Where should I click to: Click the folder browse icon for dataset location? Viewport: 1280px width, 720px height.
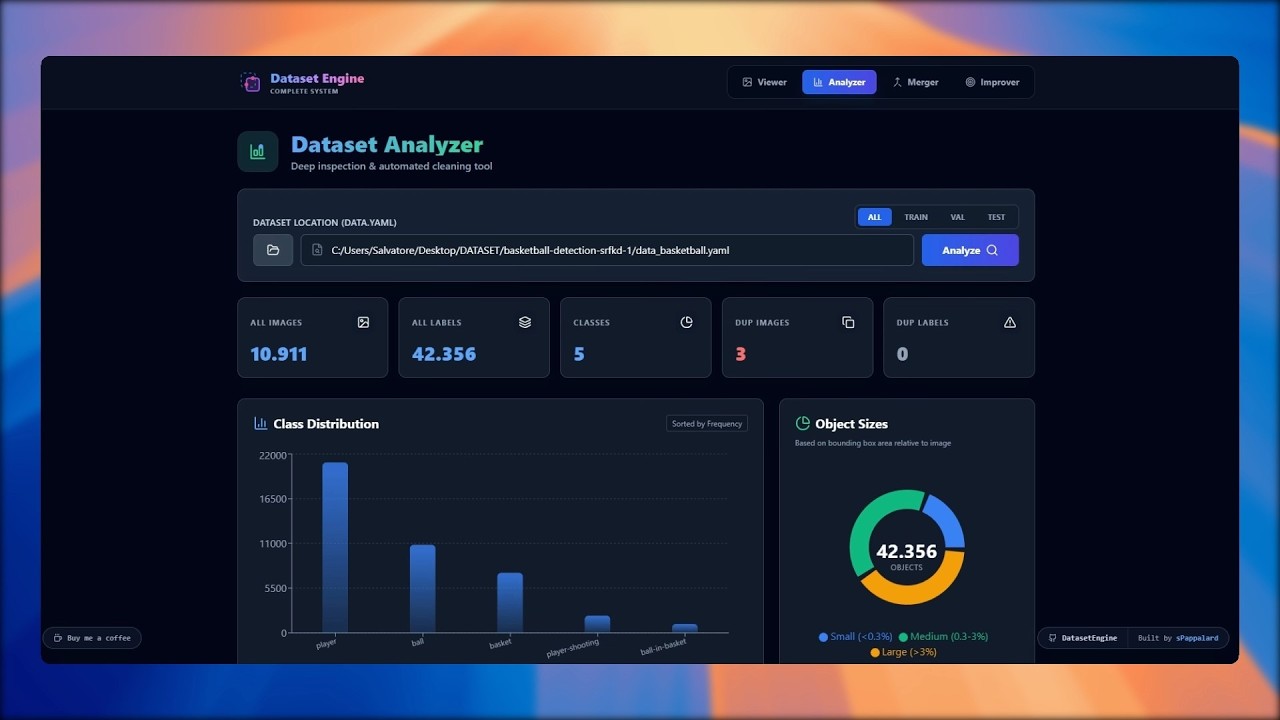click(272, 250)
